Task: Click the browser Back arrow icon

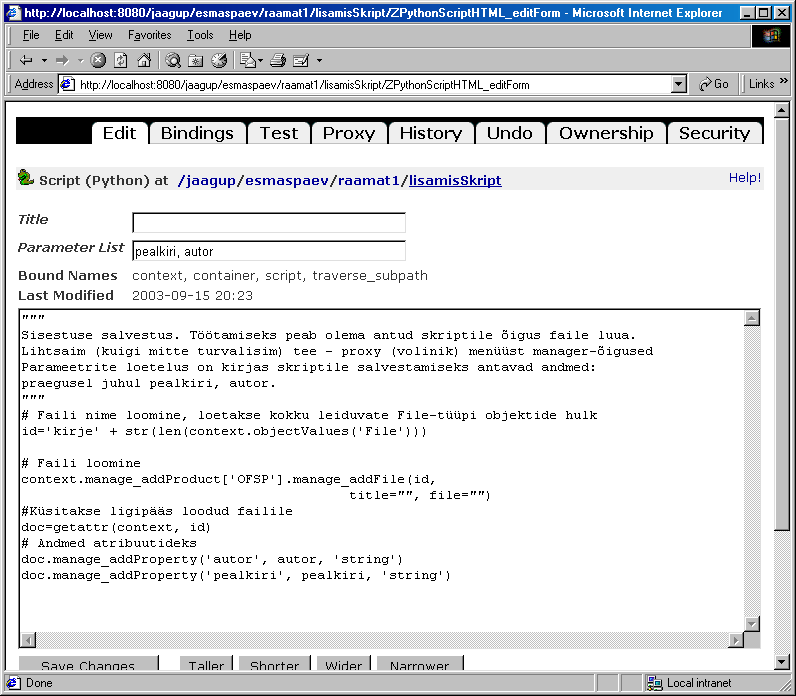Action: pos(25,60)
